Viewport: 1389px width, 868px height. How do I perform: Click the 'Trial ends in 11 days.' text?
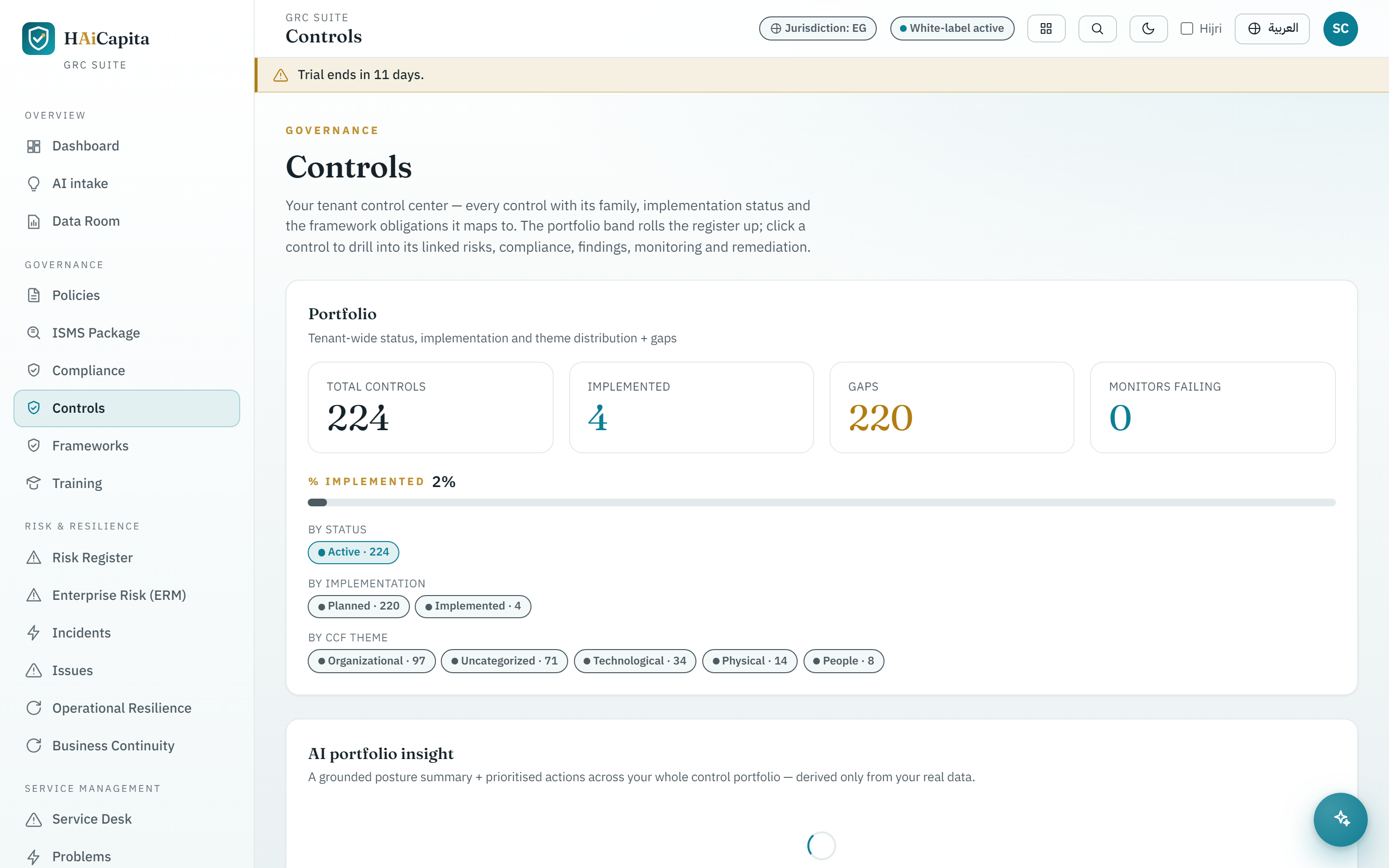pyautogui.click(x=360, y=75)
